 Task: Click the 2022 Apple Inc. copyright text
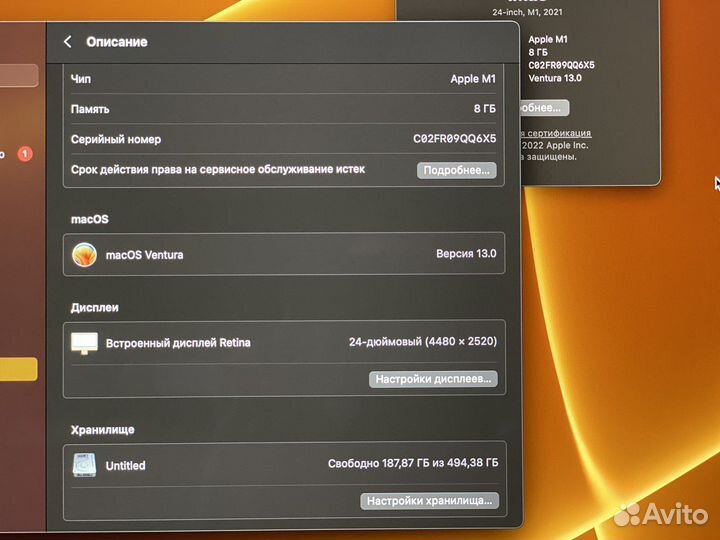coord(555,146)
